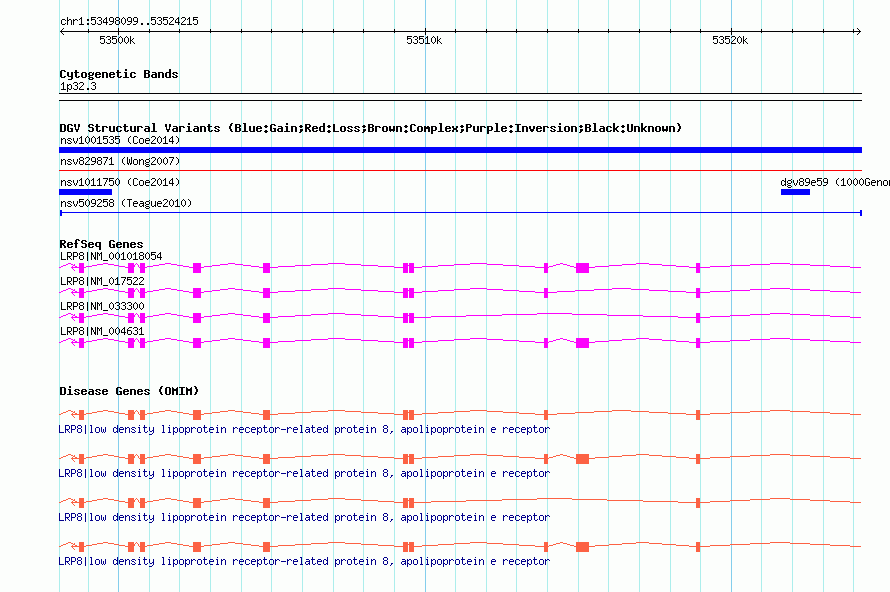890x592 pixels.
Task: Click the largest exon of NM_001018054 transcript
Action: click(582, 268)
